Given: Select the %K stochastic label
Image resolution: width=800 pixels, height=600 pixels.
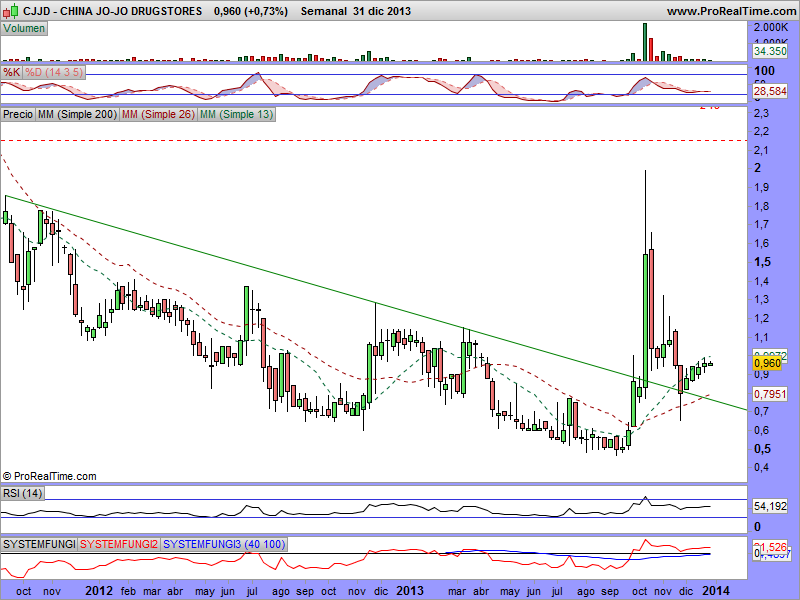Looking at the screenshot, I should click(11, 72).
